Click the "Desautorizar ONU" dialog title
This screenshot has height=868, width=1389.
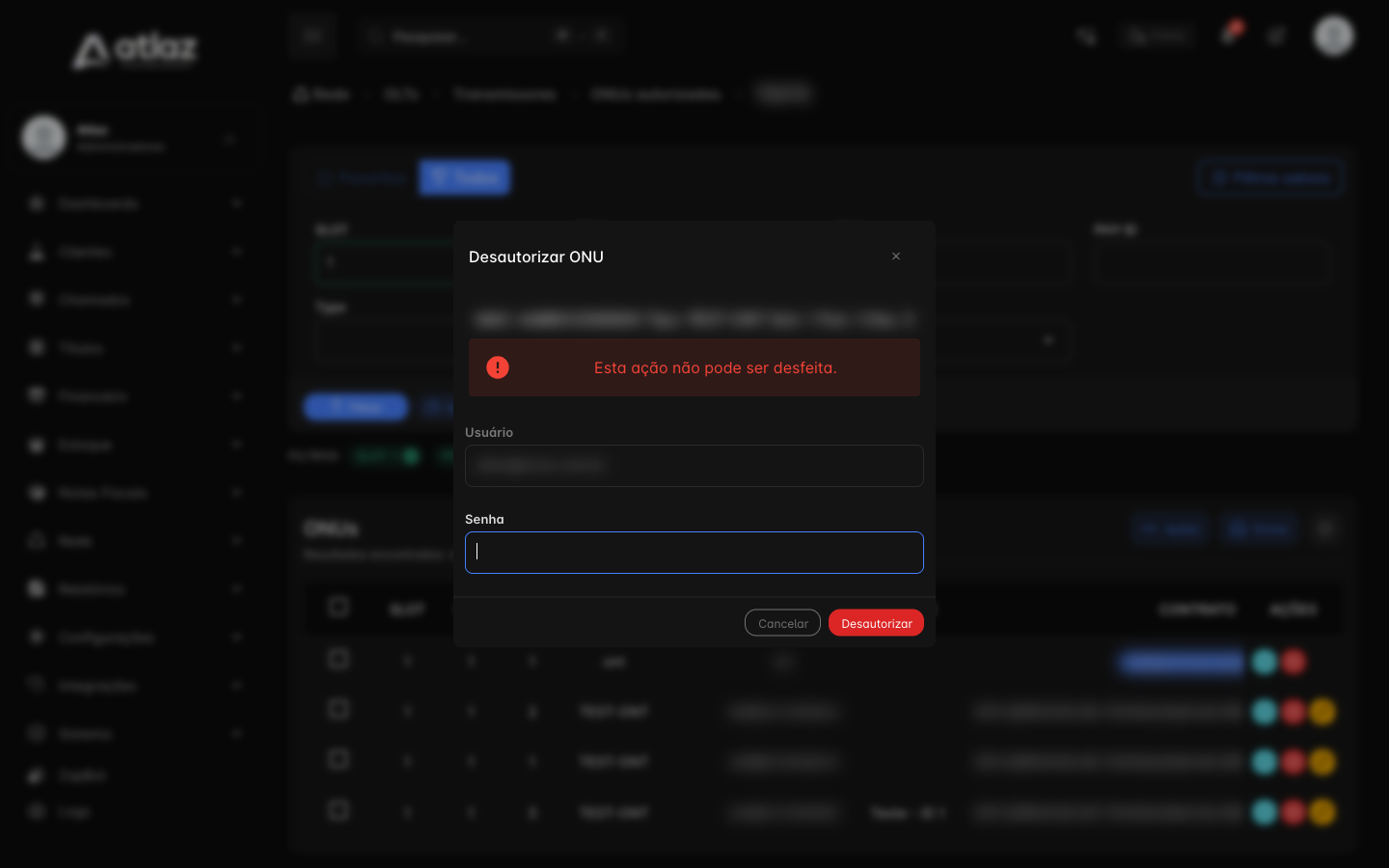(x=536, y=257)
